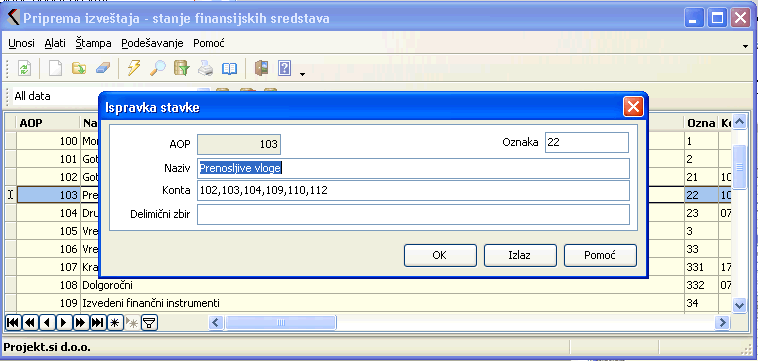
Task: Click the vertical scrollbar up arrow
Action: (740, 123)
